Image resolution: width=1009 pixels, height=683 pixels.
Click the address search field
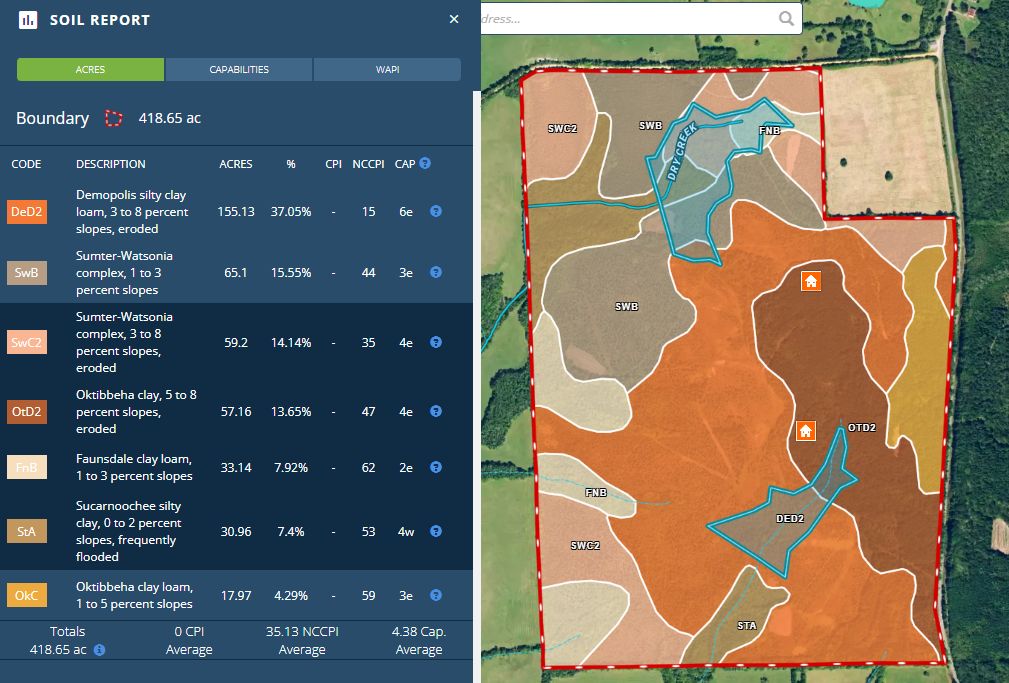click(x=620, y=18)
